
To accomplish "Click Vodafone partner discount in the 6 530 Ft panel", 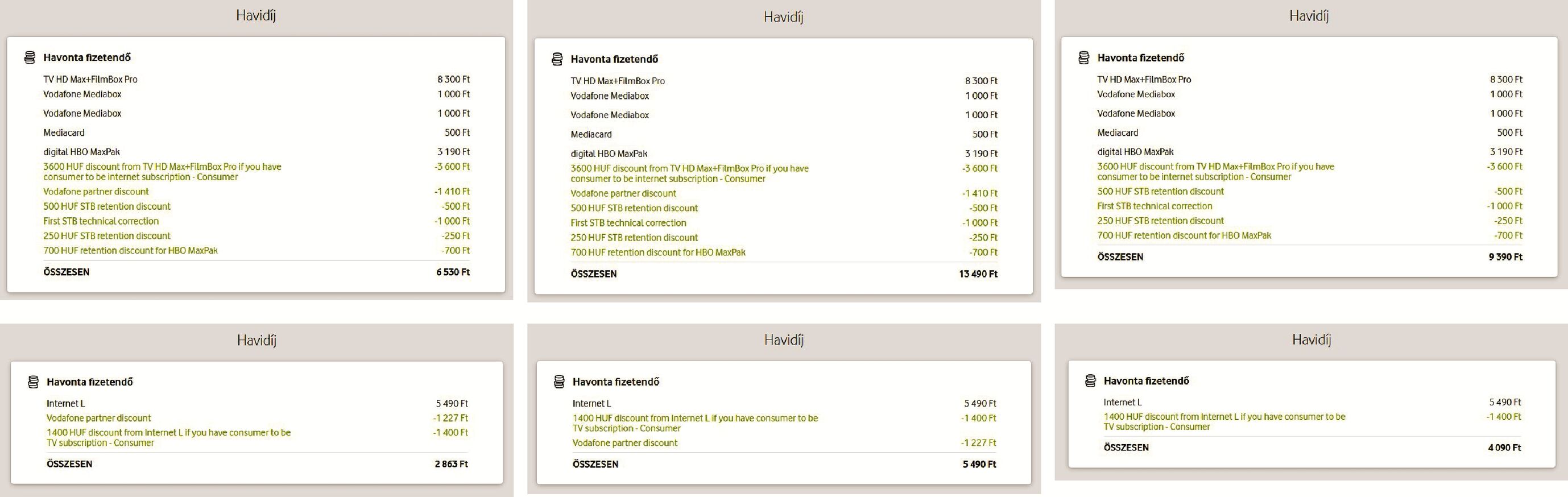I will (x=96, y=192).
